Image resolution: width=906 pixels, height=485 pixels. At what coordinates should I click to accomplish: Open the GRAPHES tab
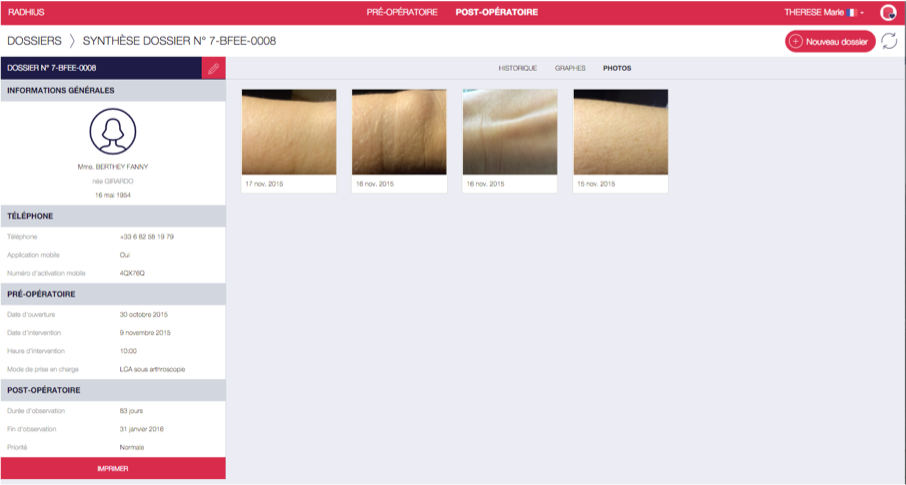(570, 68)
